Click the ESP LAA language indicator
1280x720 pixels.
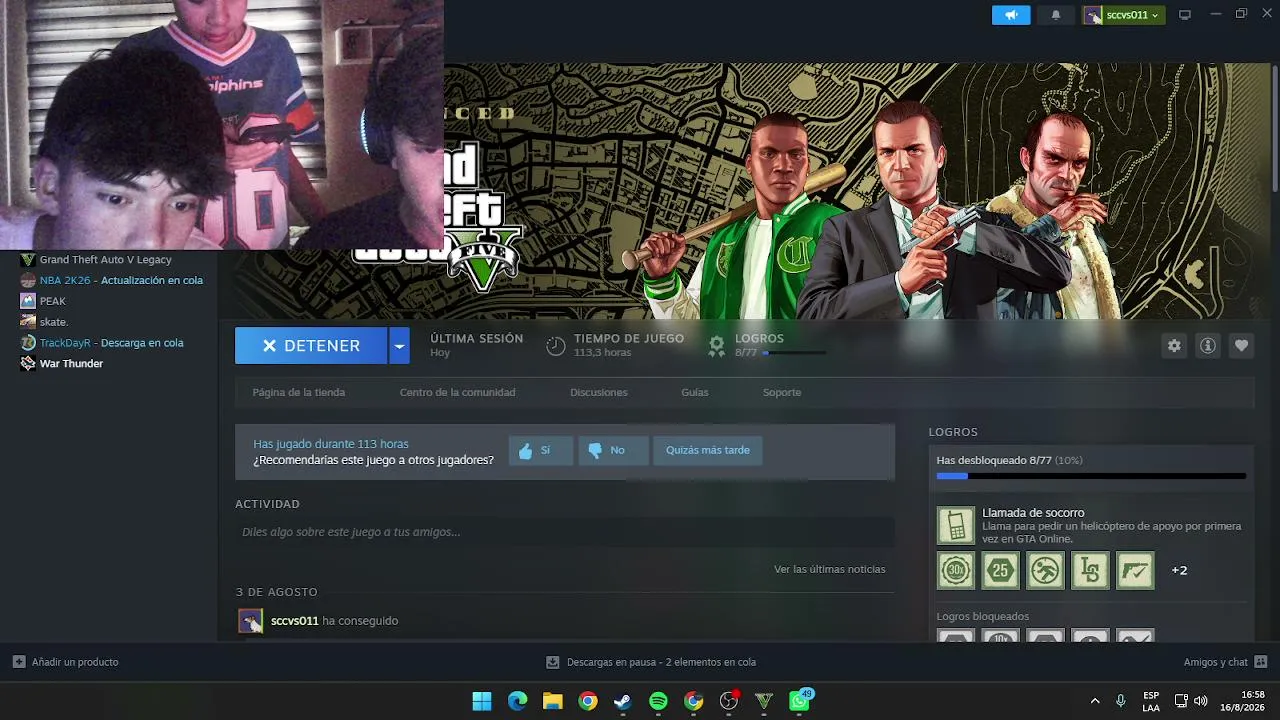point(1151,701)
